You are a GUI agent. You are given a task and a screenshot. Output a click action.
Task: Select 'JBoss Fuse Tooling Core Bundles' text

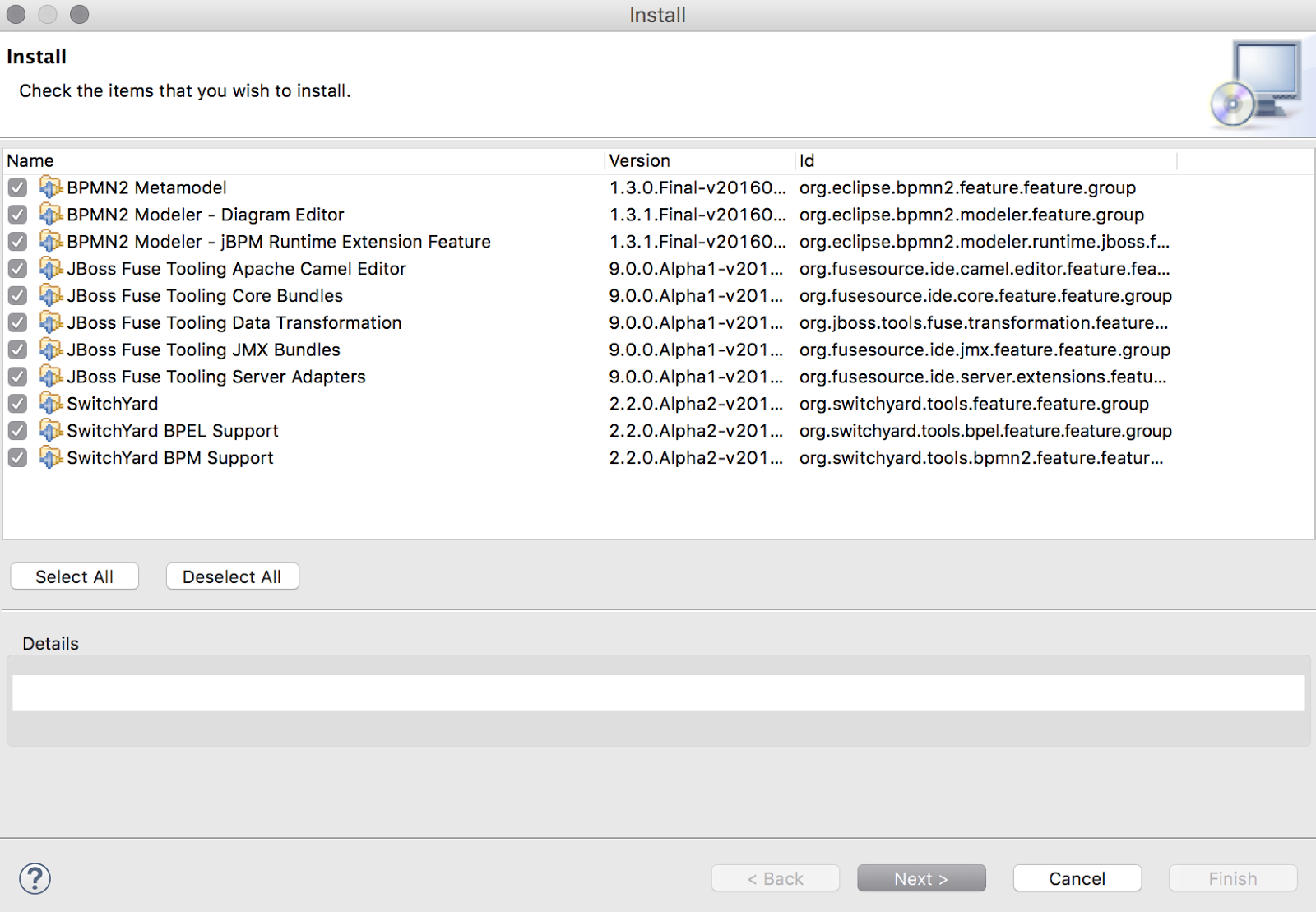(205, 295)
